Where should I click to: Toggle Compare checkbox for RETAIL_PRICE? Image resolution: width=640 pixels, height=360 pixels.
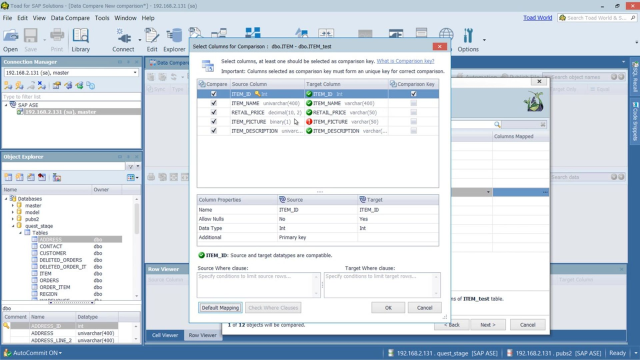click(x=213, y=112)
